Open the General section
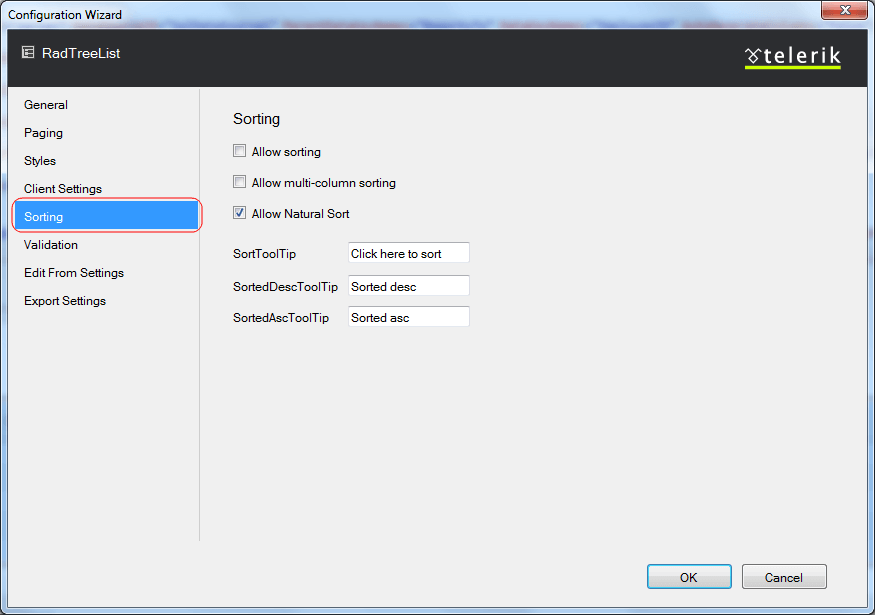This screenshot has height=615, width=875. click(x=46, y=105)
